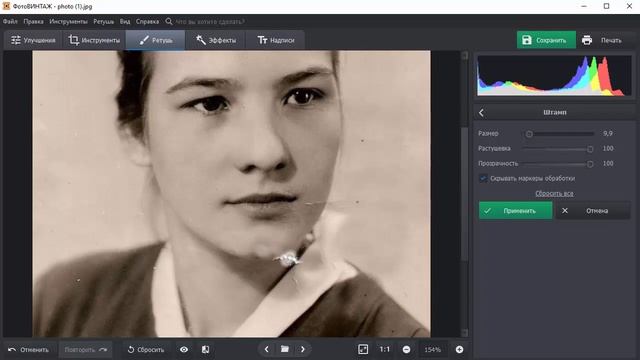The image size is (640, 360).
Task: Click the Сбросить reset button
Action: (x=146, y=349)
